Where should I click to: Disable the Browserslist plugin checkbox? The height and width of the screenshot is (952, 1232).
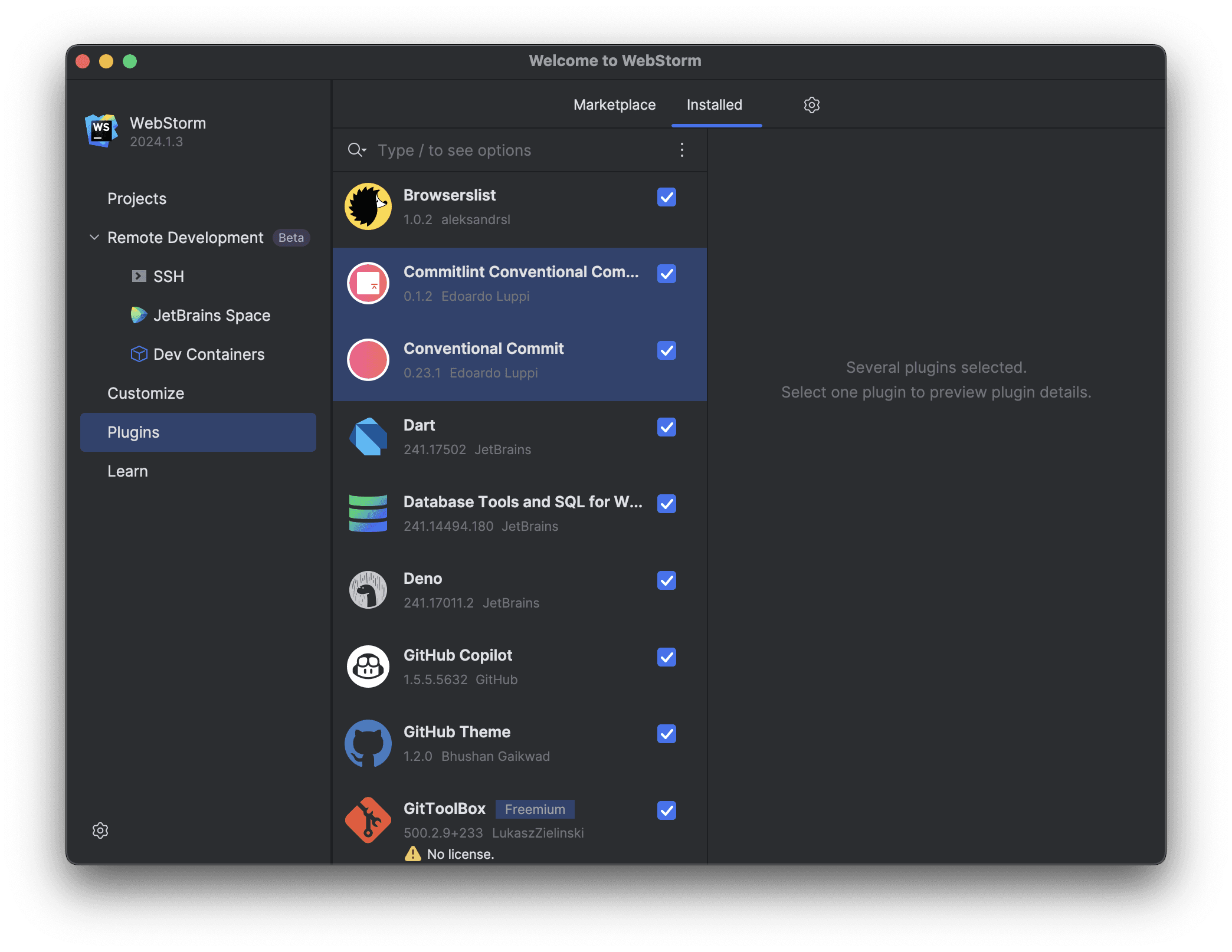(x=666, y=197)
